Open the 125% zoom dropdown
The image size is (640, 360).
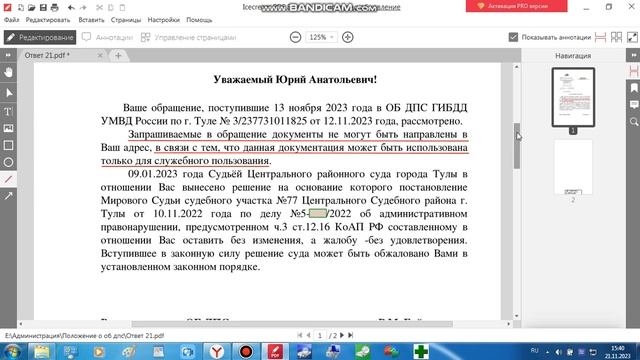coord(321,37)
